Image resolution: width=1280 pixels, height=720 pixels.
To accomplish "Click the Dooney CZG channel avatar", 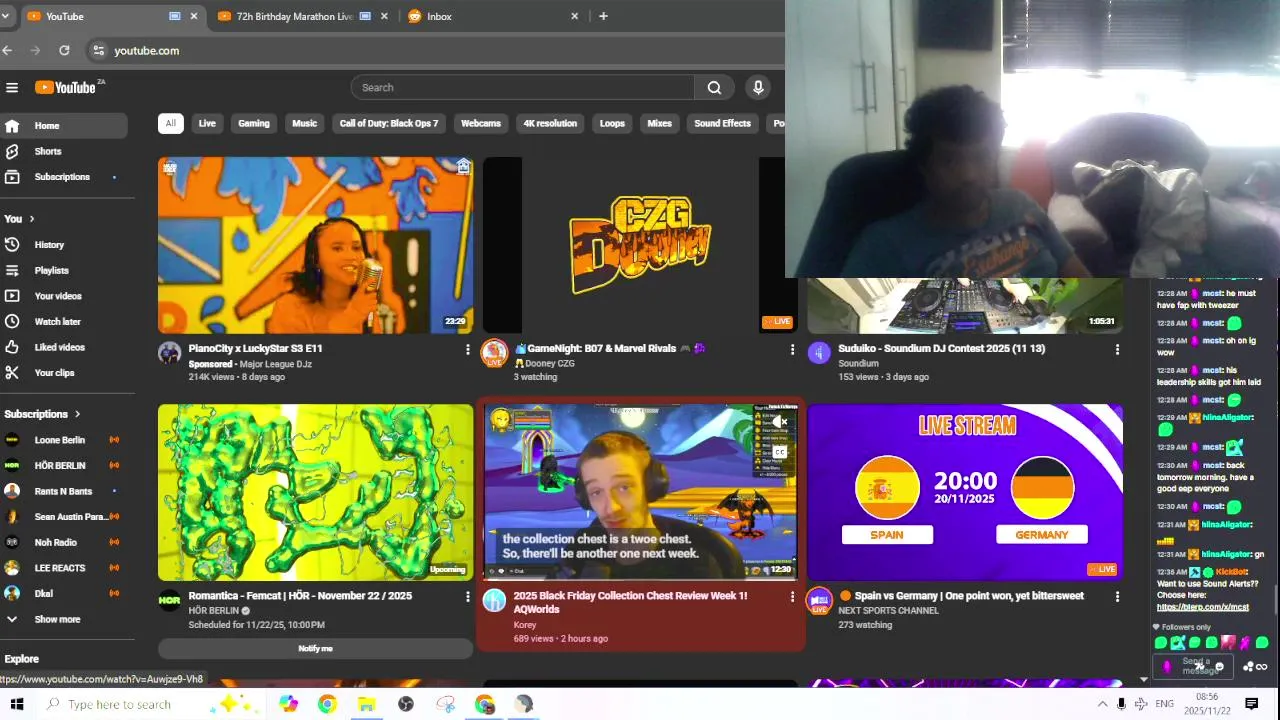I will pyautogui.click(x=494, y=353).
